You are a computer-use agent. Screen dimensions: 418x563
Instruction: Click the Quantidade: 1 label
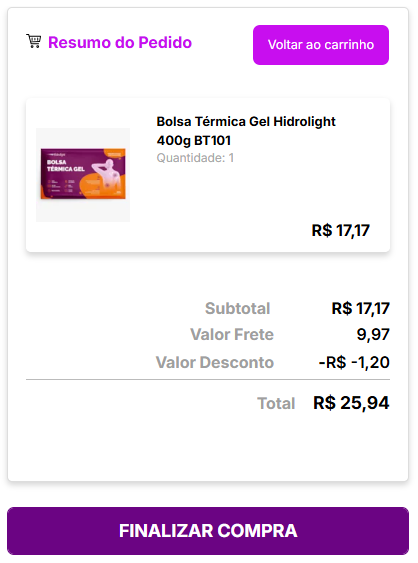(195, 158)
